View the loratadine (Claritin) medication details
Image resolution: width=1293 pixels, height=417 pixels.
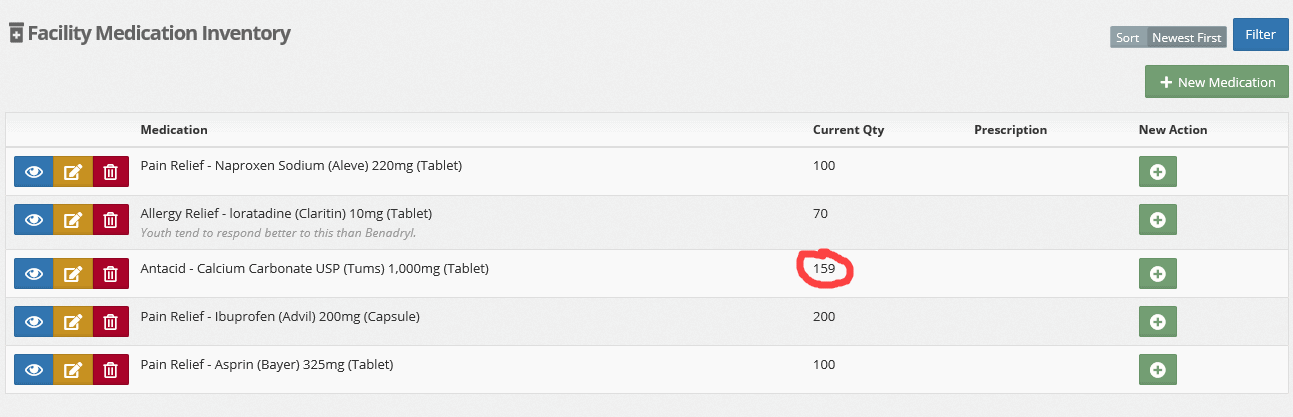tap(34, 220)
